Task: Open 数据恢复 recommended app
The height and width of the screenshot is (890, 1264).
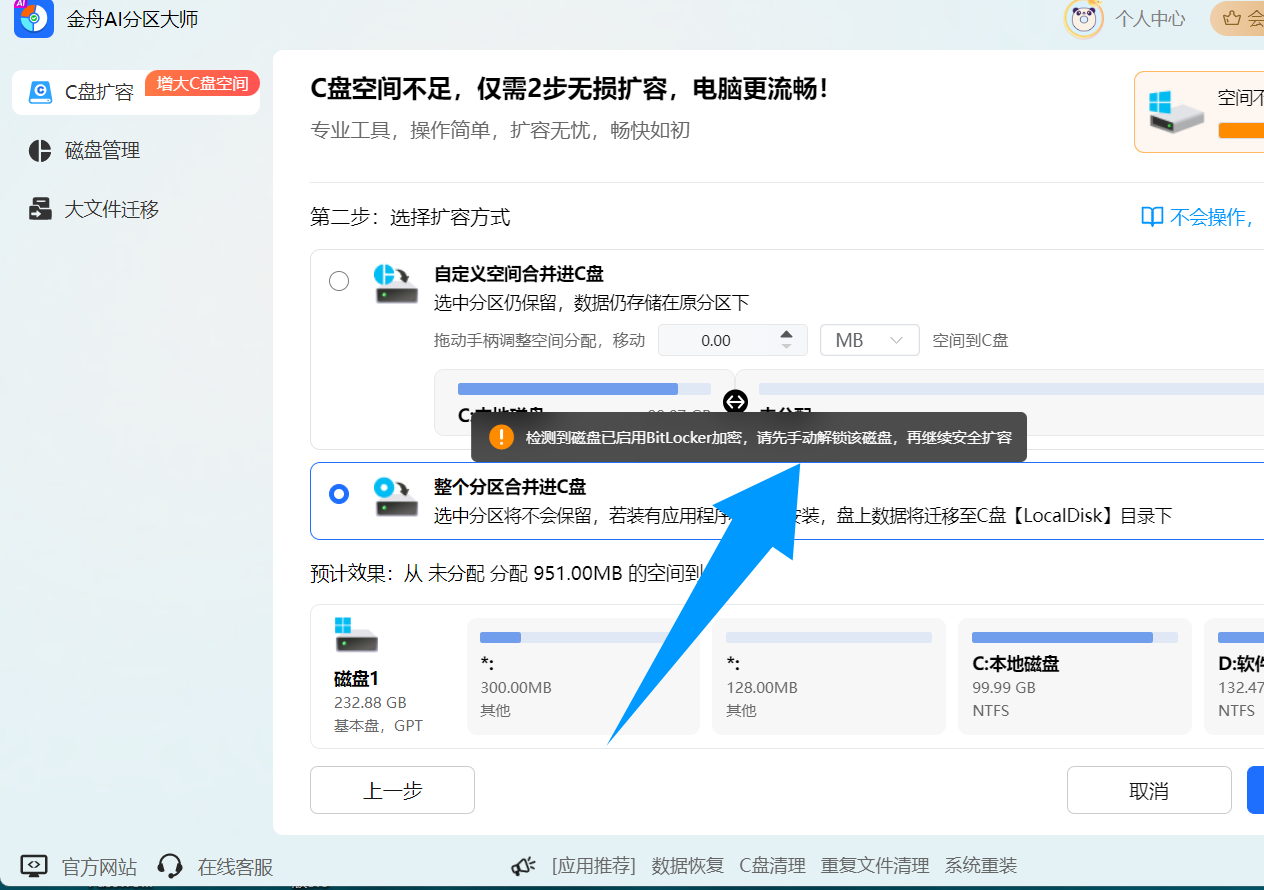Action: coord(687,865)
